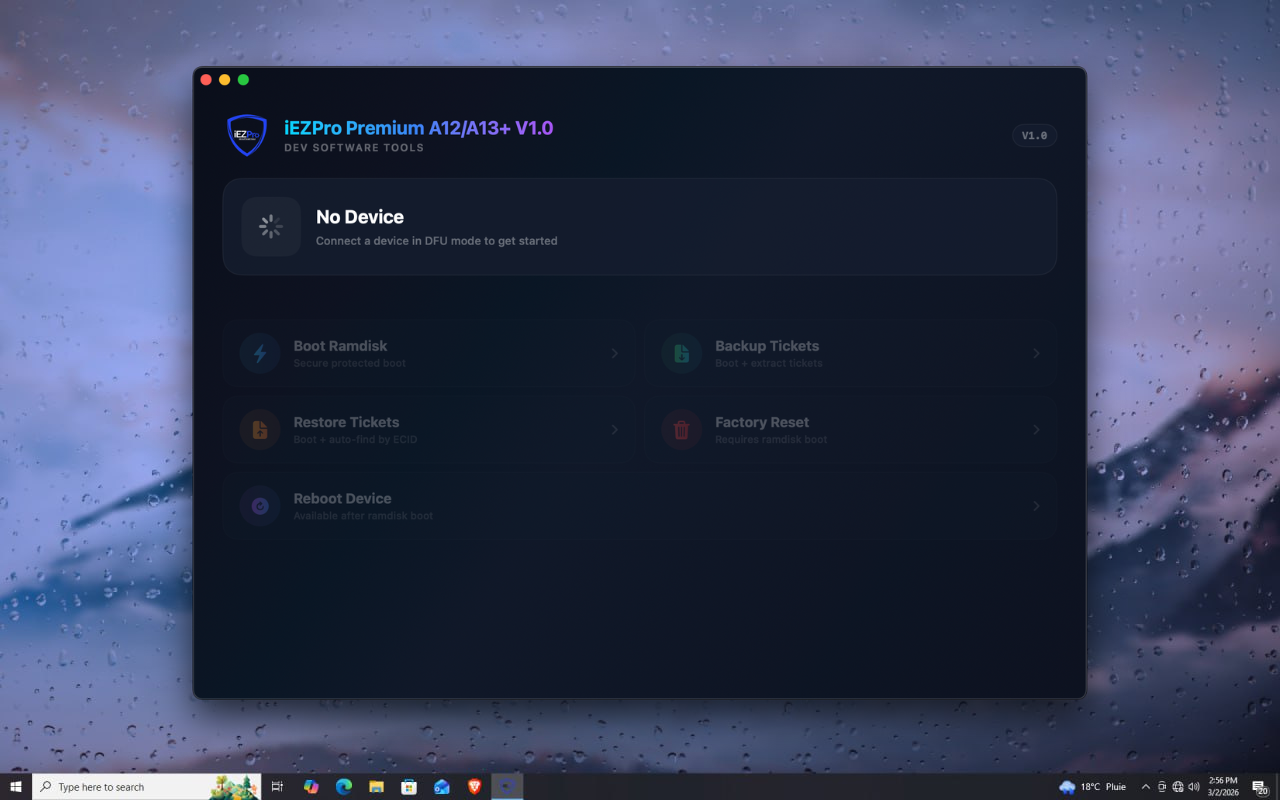1280x800 pixels.
Task: Open the Brave browser from the taskbar
Action: (x=474, y=787)
